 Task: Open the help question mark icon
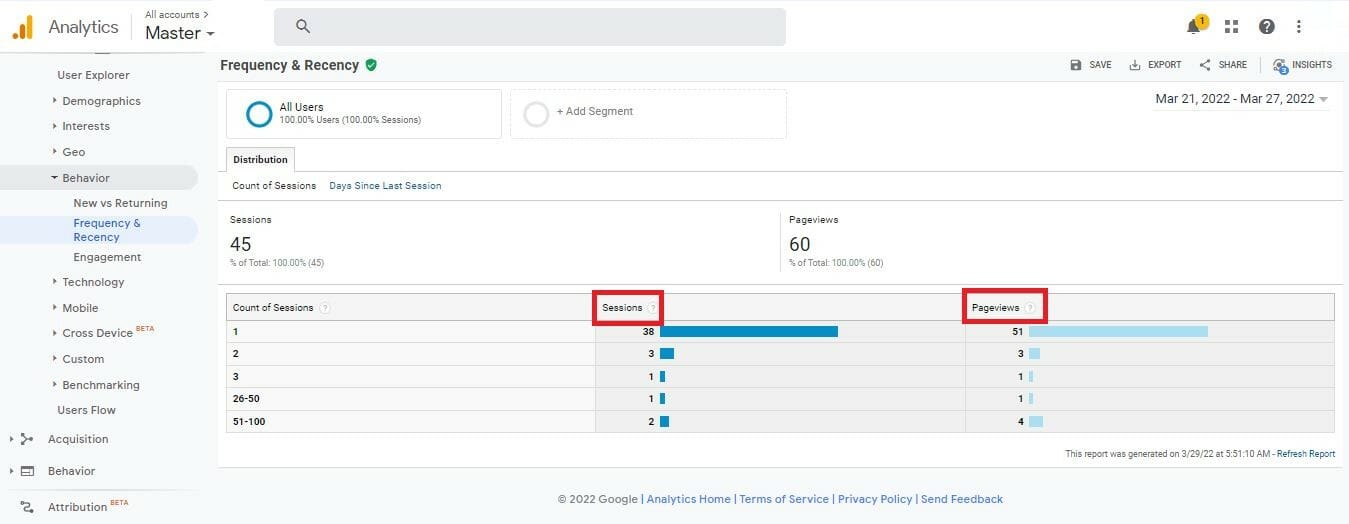click(1267, 27)
